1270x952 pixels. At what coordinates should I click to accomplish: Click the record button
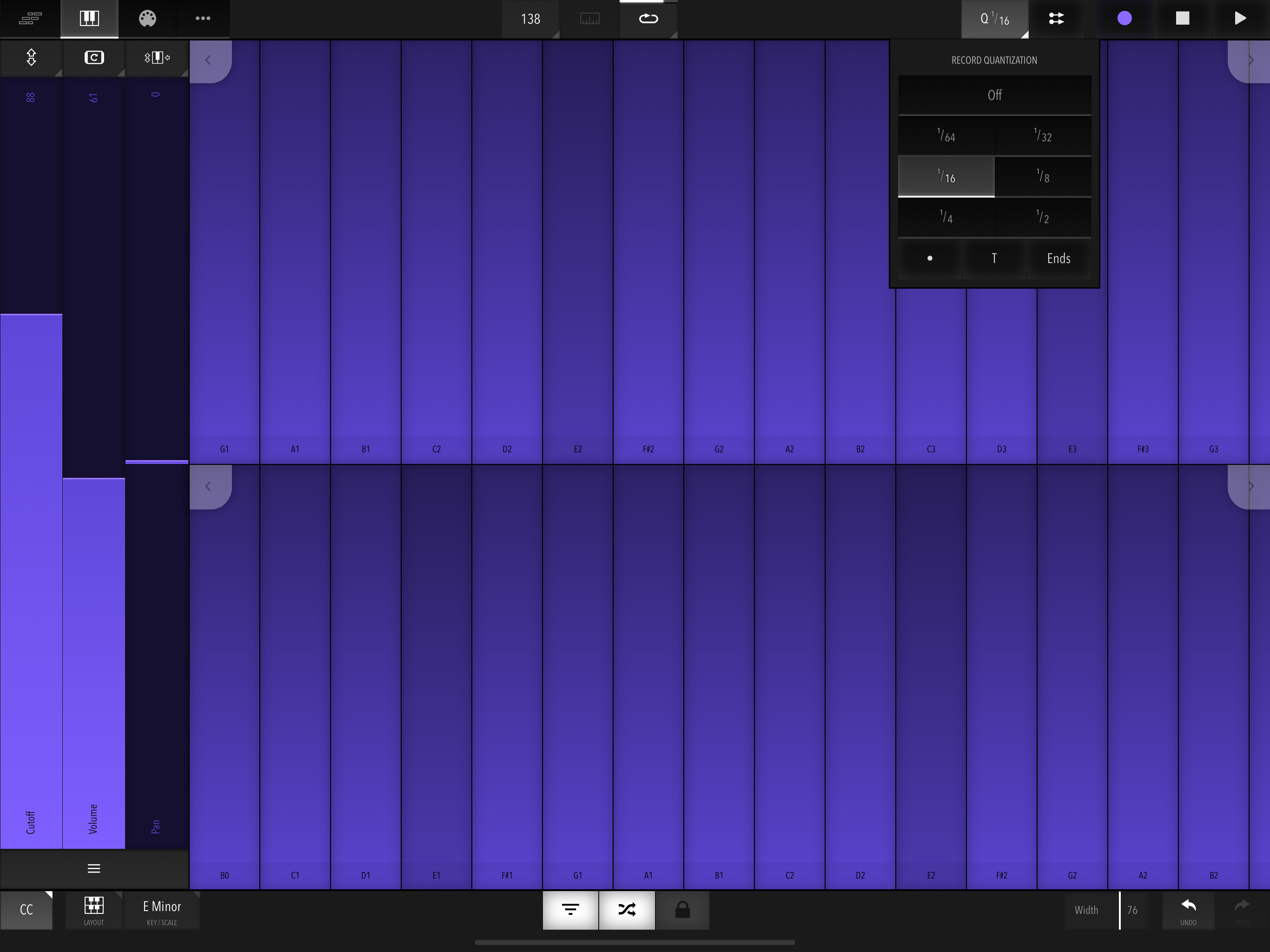coord(1124,19)
